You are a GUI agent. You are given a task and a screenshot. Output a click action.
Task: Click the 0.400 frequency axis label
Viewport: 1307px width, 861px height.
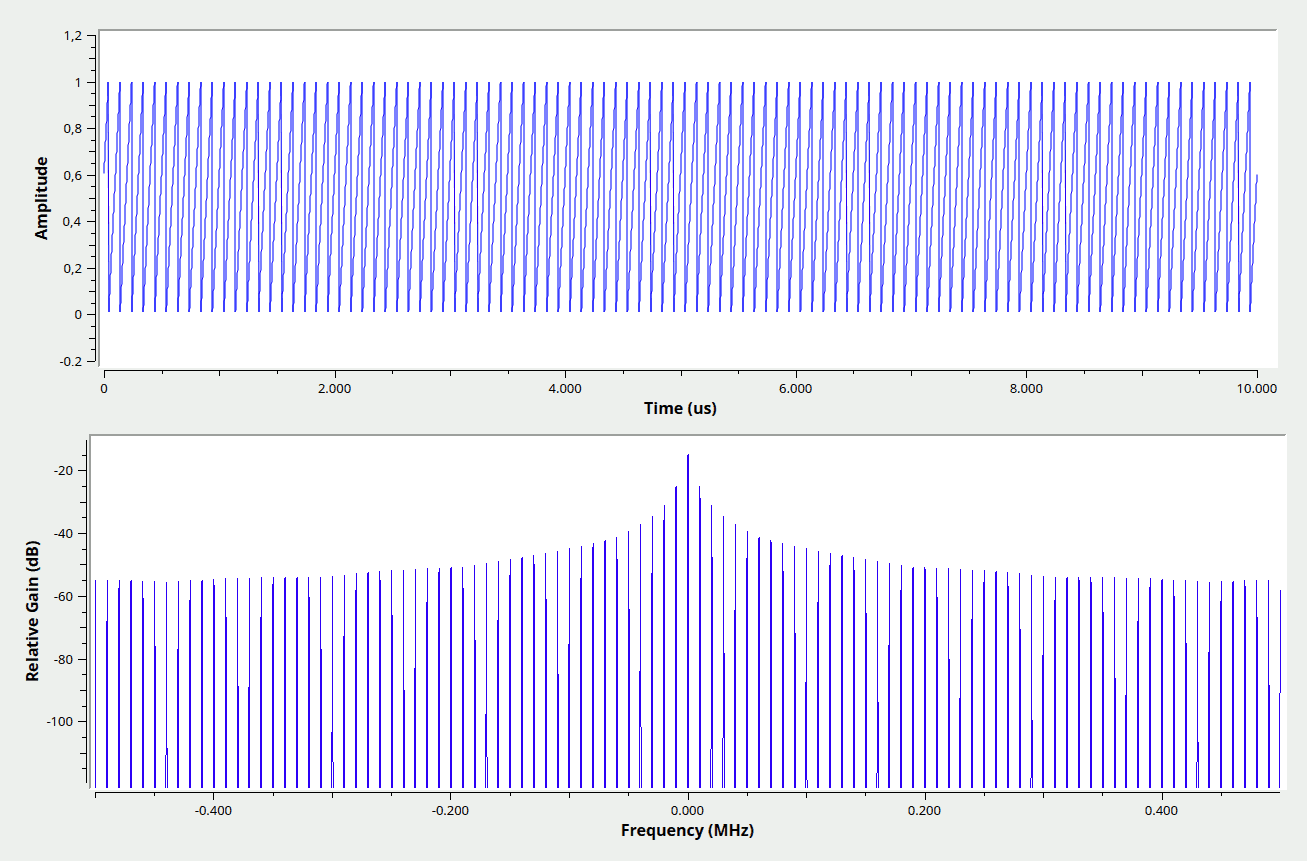click(x=1162, y=809)
